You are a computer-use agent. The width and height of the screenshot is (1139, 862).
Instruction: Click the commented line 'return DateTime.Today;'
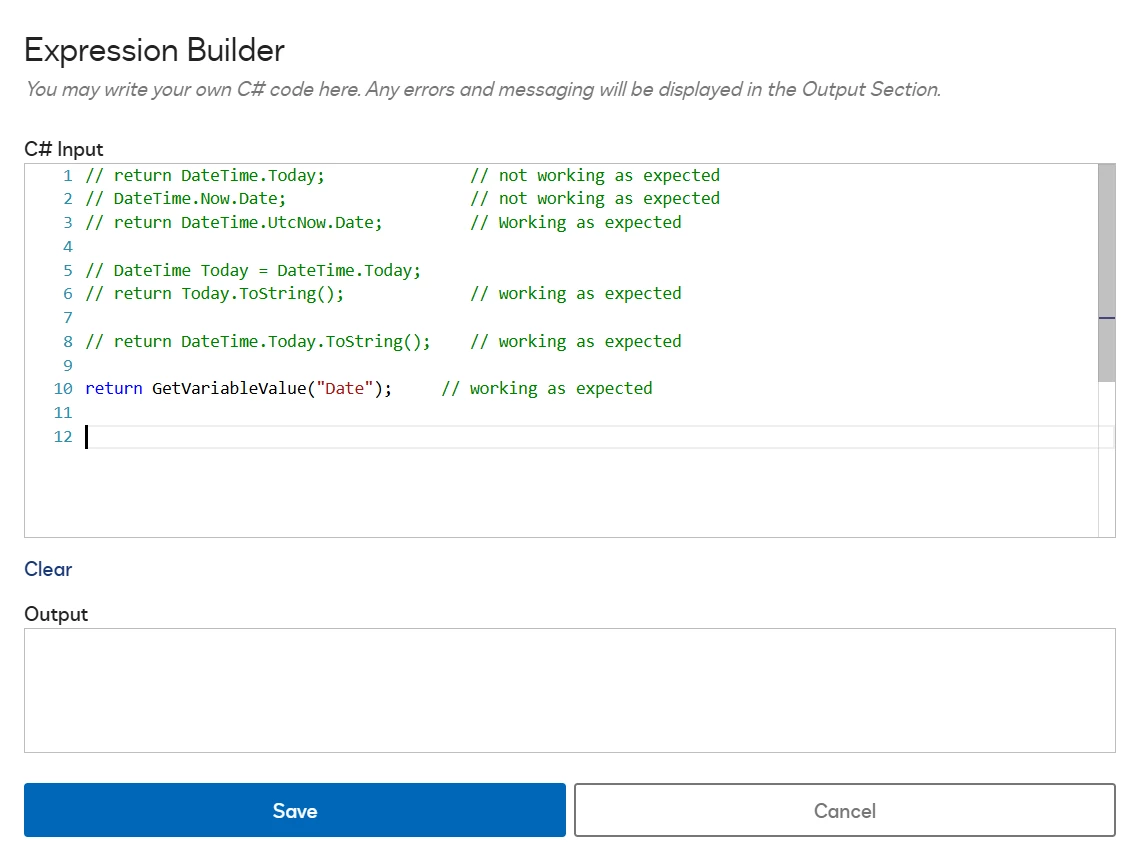(205, 175)
